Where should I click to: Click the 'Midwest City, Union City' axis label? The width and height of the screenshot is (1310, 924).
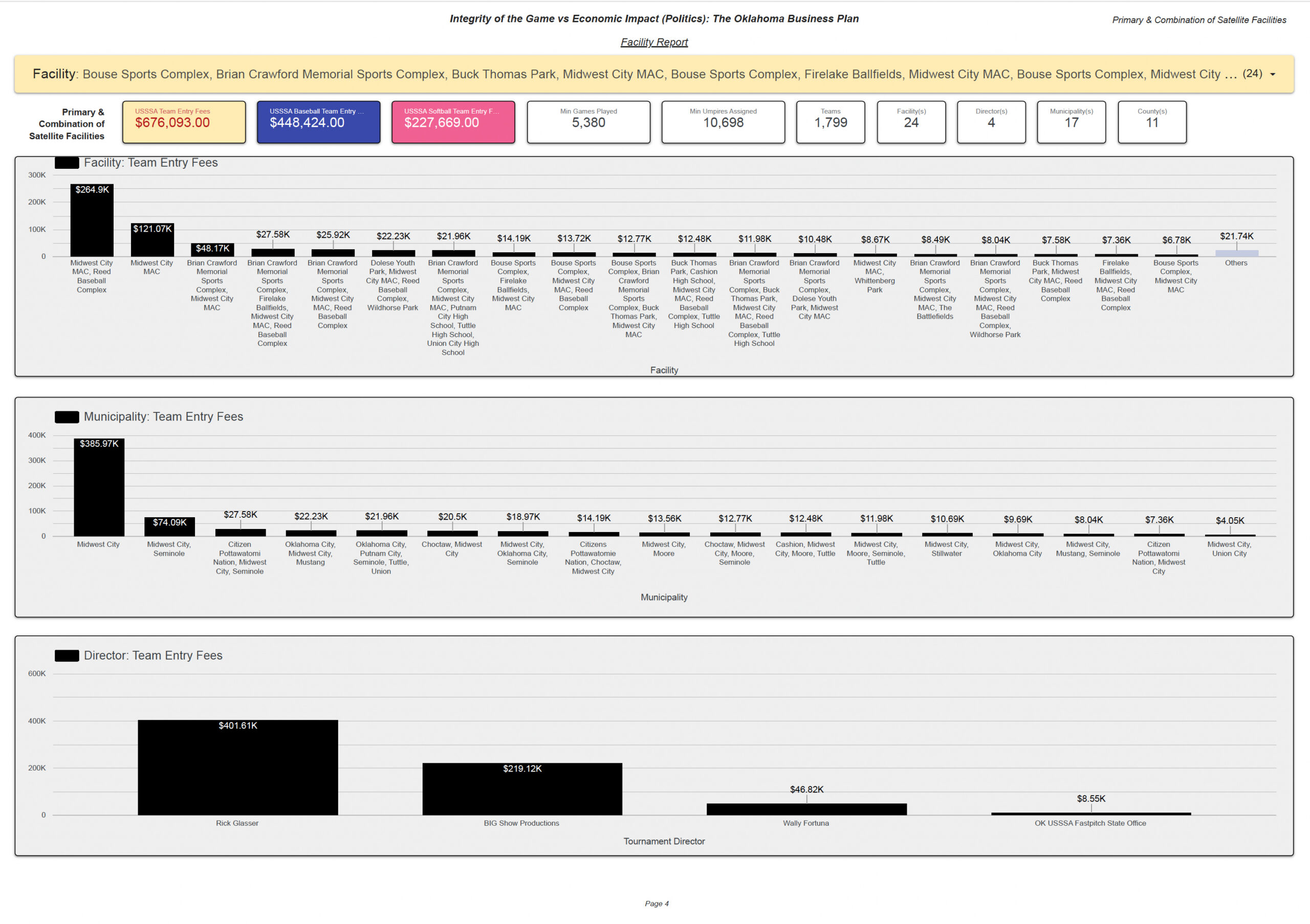(x=1229, y=548)
